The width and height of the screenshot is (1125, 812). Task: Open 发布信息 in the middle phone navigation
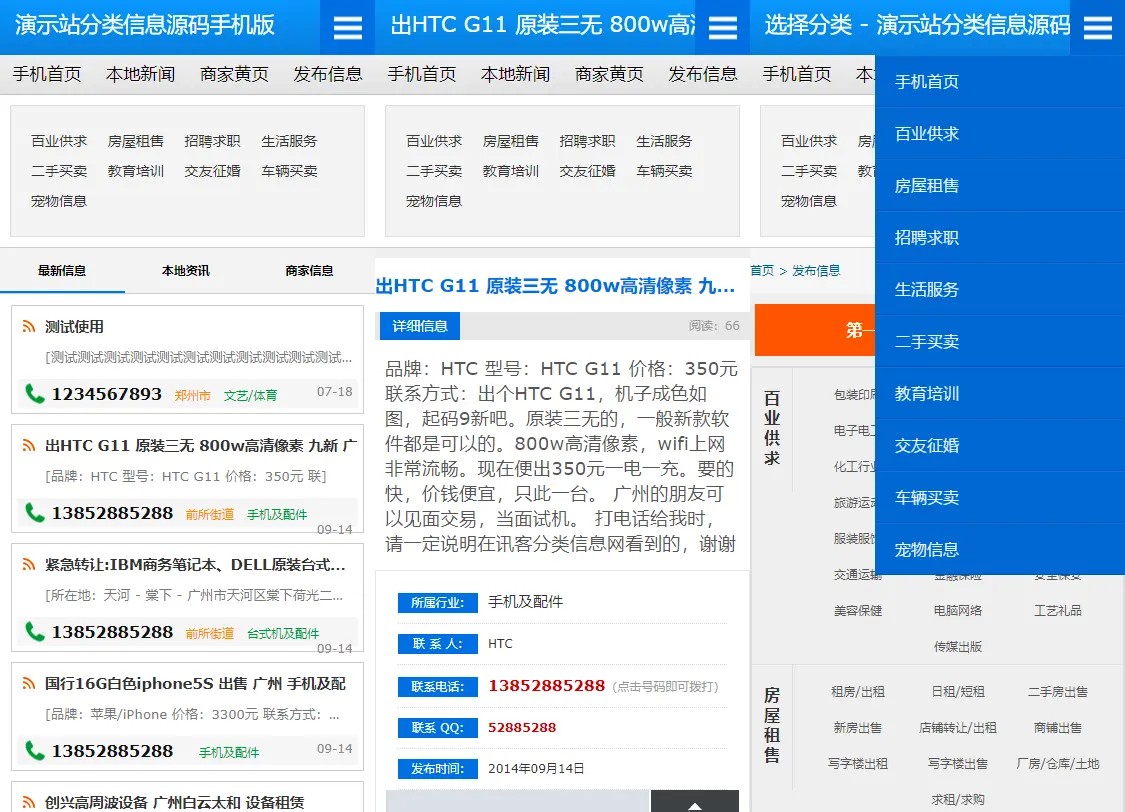coord(703,75)
